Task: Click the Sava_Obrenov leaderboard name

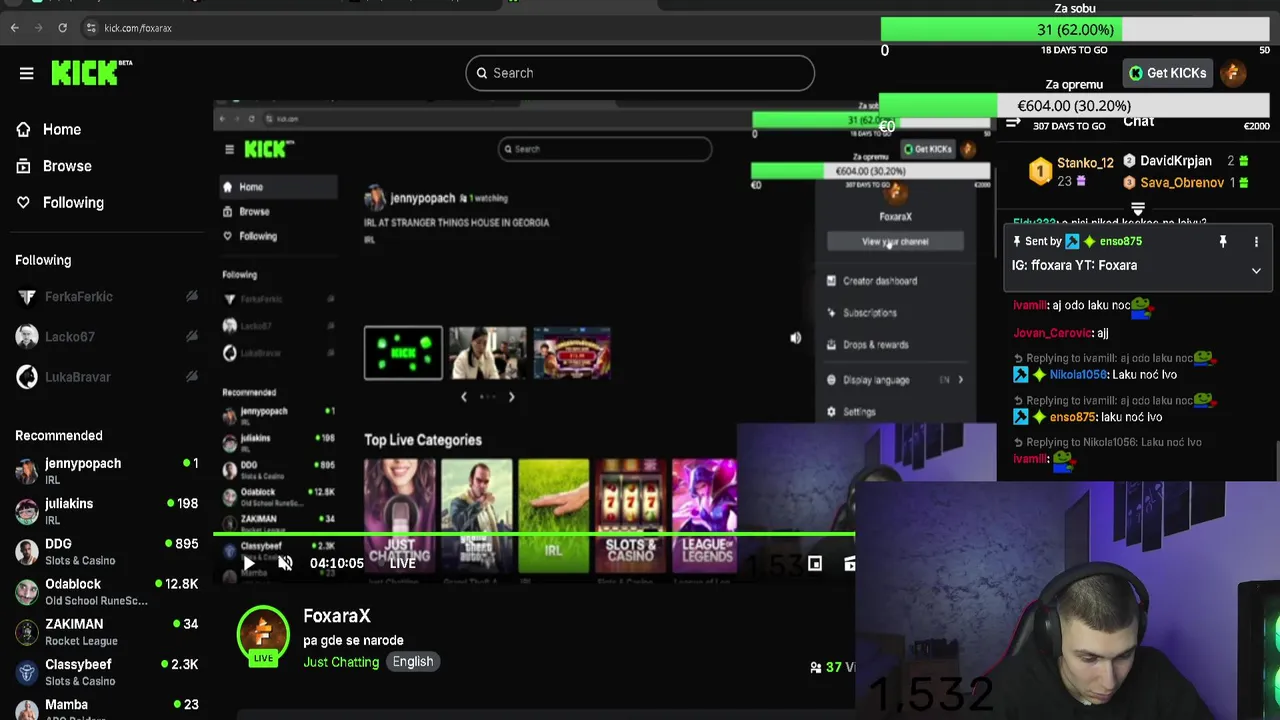Action: pyautogui.click(x=1182, y=183)
